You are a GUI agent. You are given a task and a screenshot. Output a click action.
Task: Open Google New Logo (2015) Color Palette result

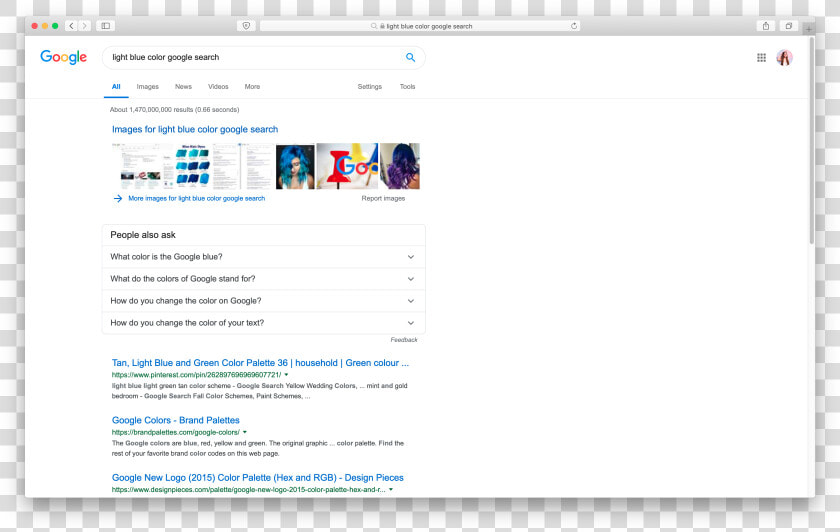tap(258, 477)
